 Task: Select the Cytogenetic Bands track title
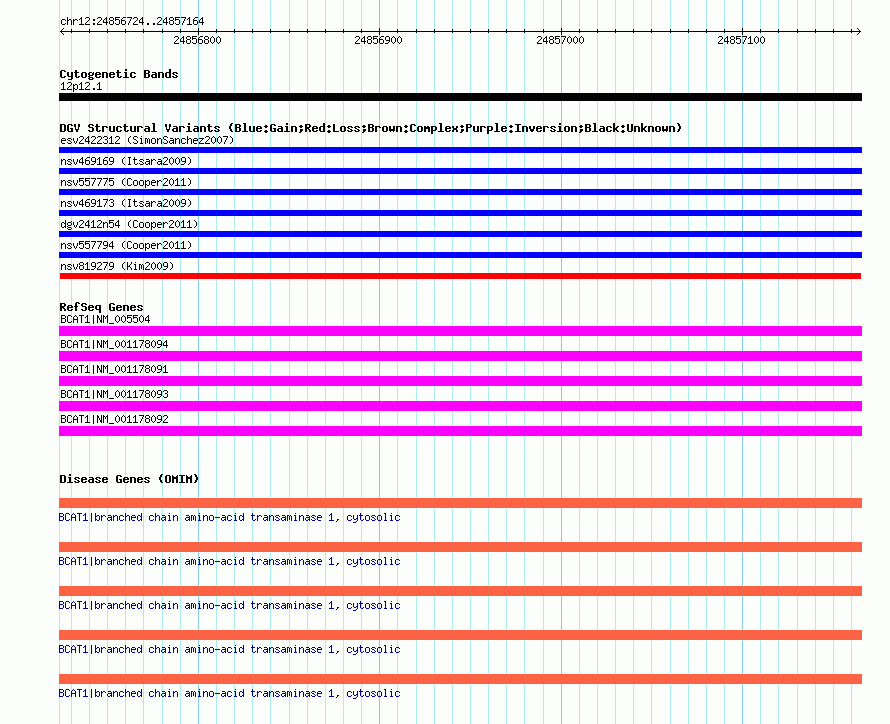coord(119,74)
